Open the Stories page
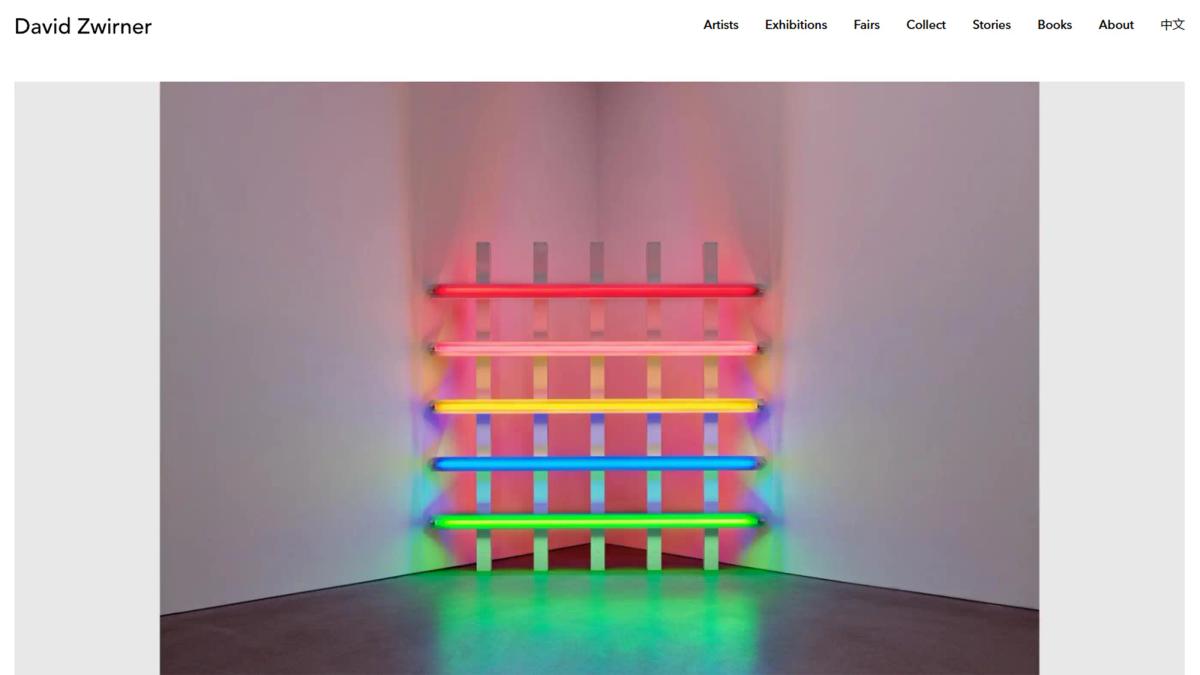 tap(991, 25)
